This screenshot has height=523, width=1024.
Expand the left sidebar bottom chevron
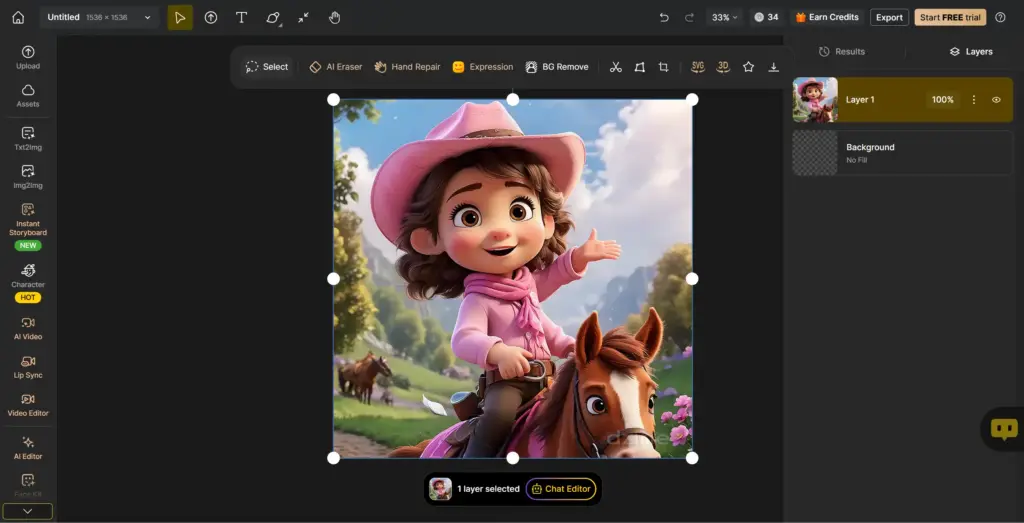[27, 511]
